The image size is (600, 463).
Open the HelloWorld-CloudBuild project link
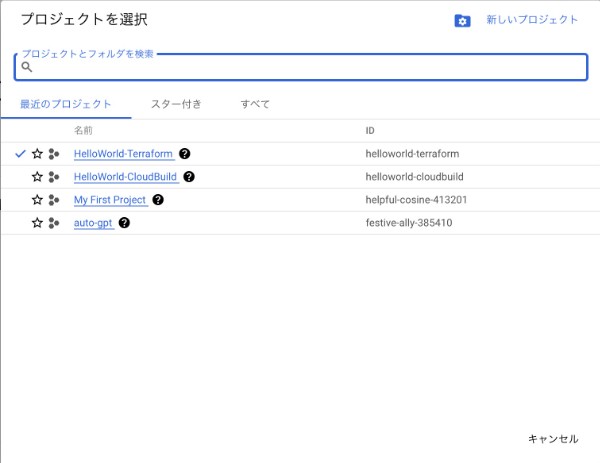click(125, 177)
